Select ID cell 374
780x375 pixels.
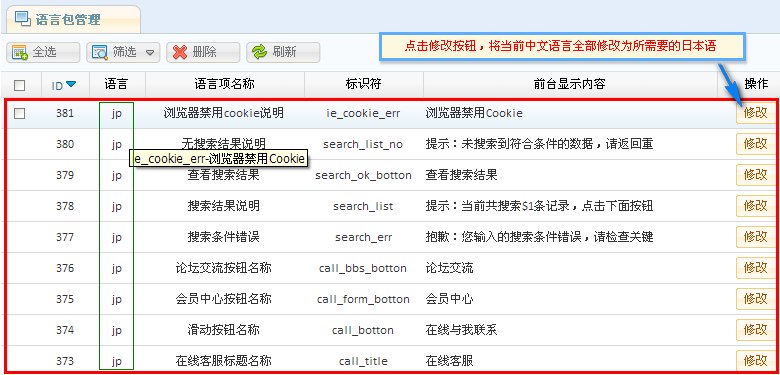65,330
